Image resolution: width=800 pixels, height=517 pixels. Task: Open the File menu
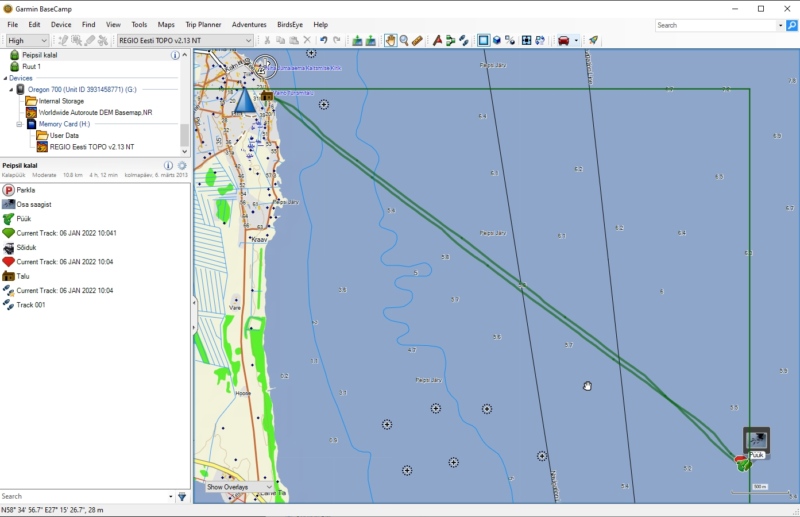click(13, 24)
